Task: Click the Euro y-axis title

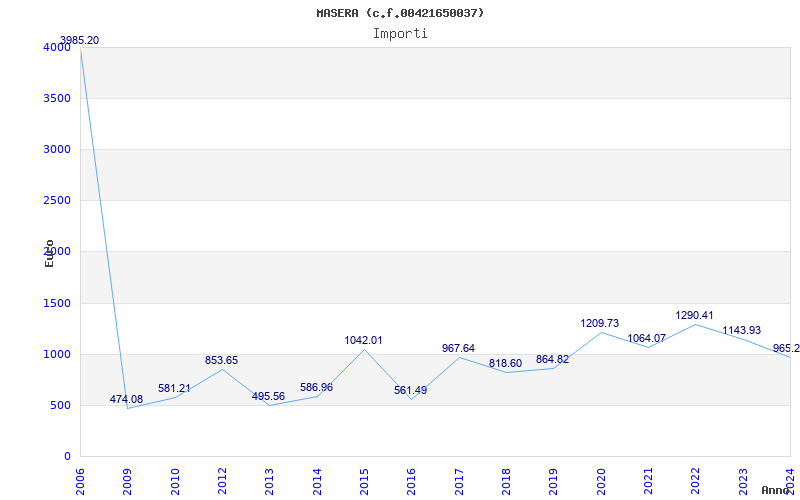Action: (49, 254)
